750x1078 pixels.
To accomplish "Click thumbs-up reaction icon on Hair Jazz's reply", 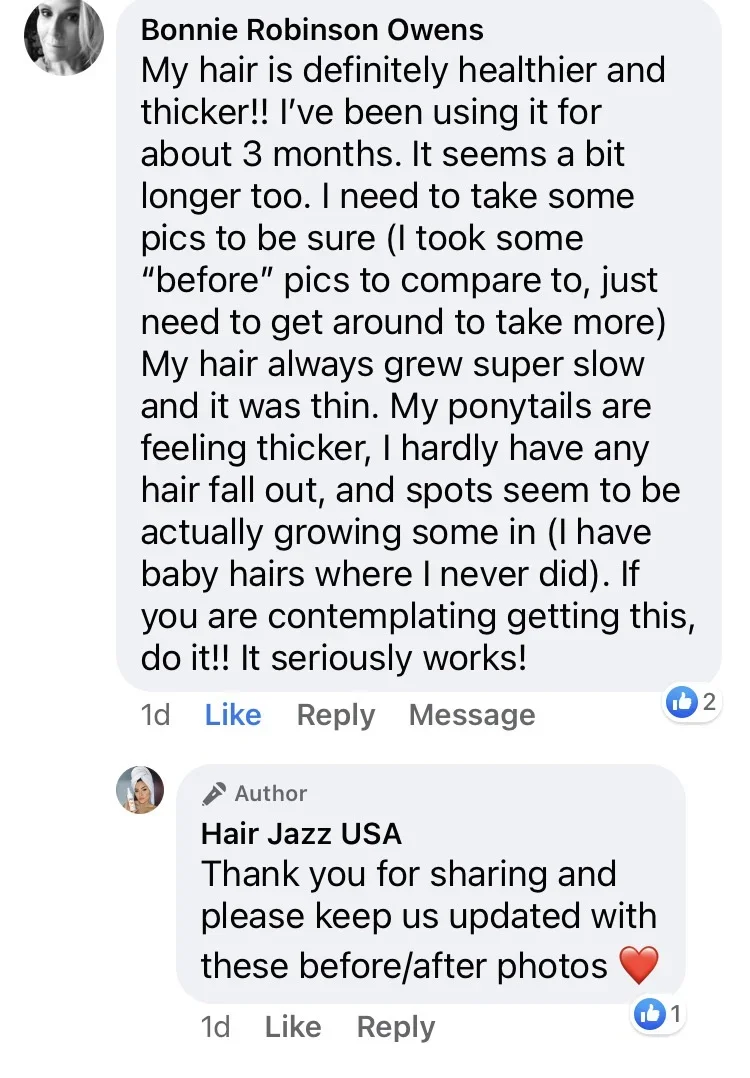I will (x=650, y=1015).
